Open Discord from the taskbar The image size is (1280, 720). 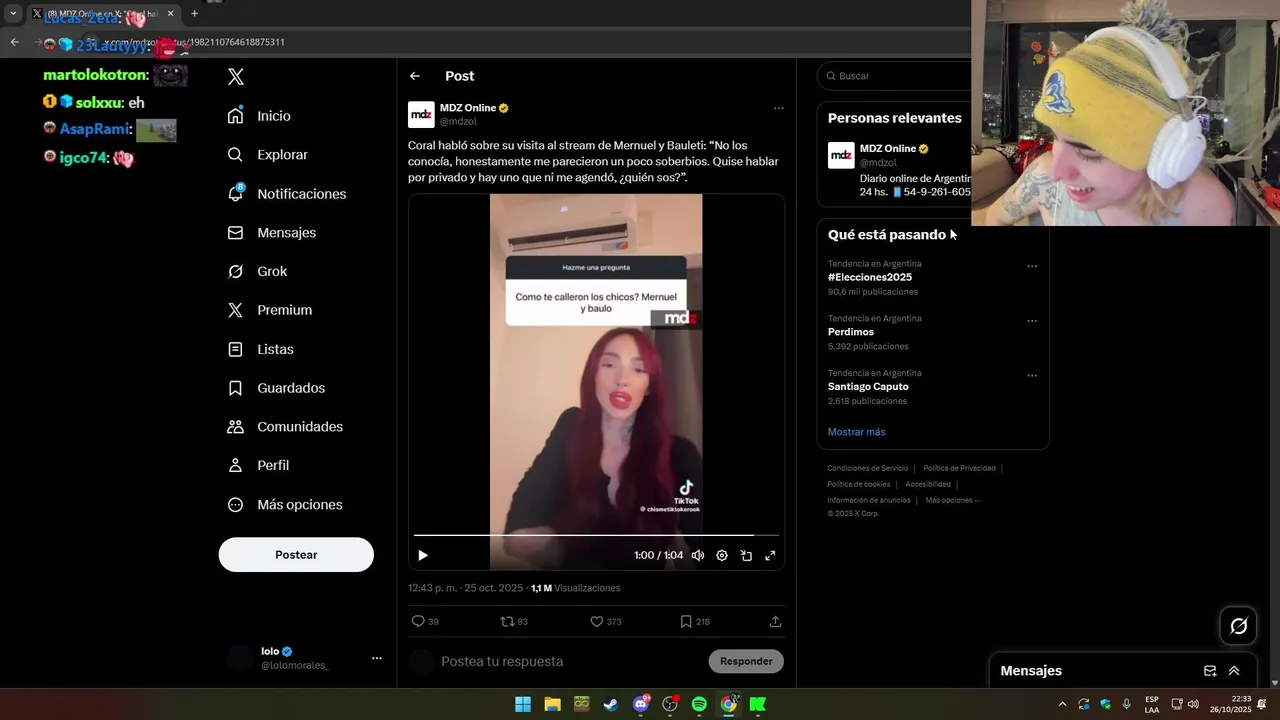641,704
